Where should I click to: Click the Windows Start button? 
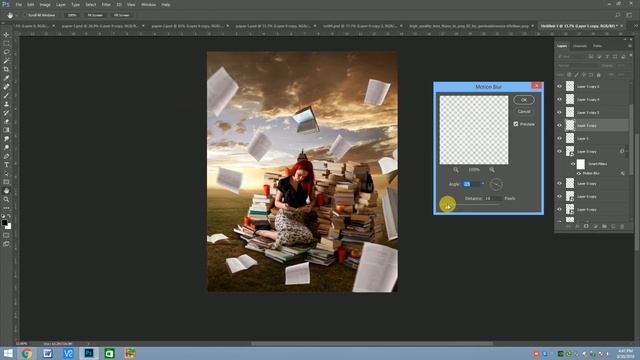tap(8, 353)
